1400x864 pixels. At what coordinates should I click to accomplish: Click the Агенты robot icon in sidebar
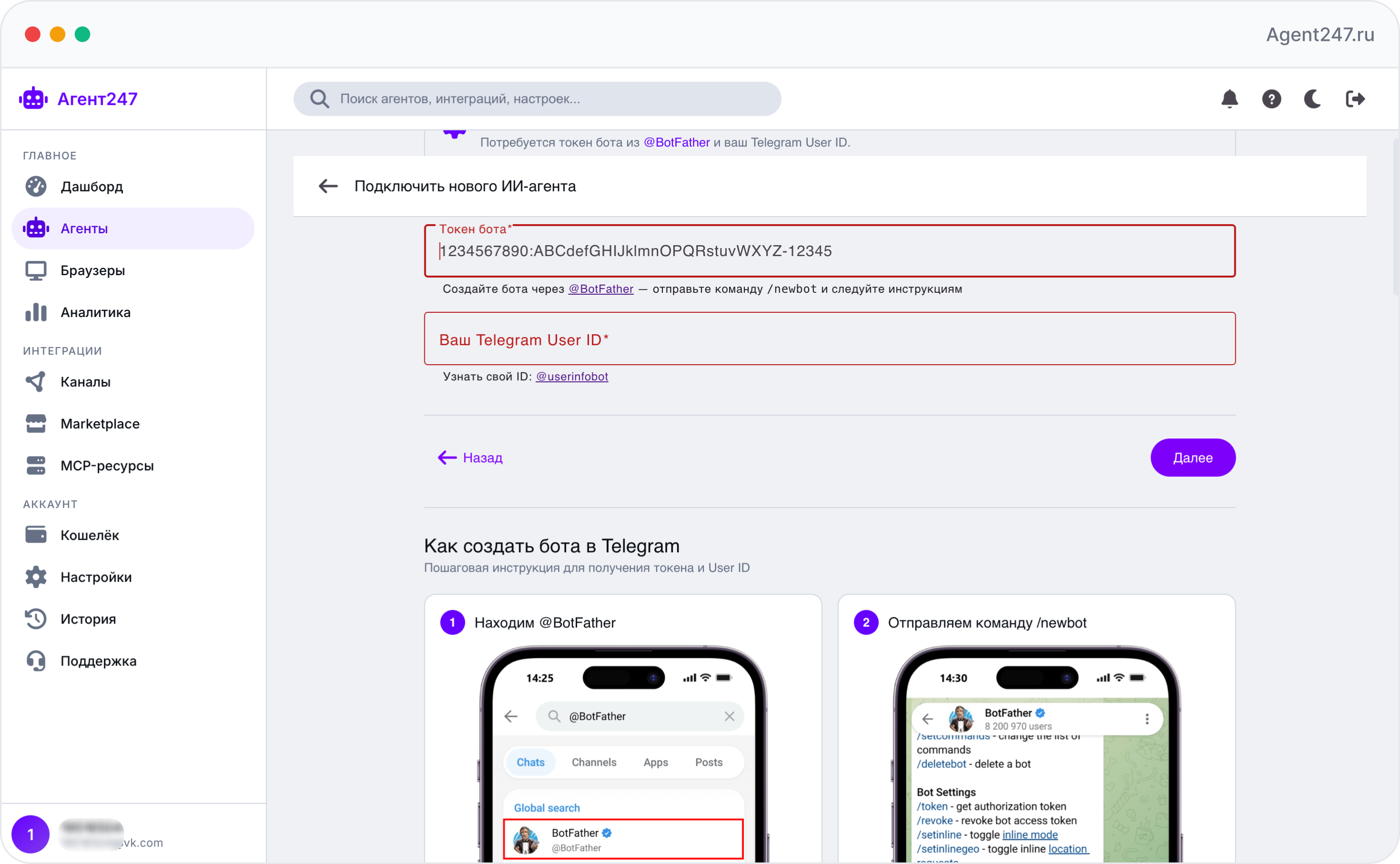(36, 228)
